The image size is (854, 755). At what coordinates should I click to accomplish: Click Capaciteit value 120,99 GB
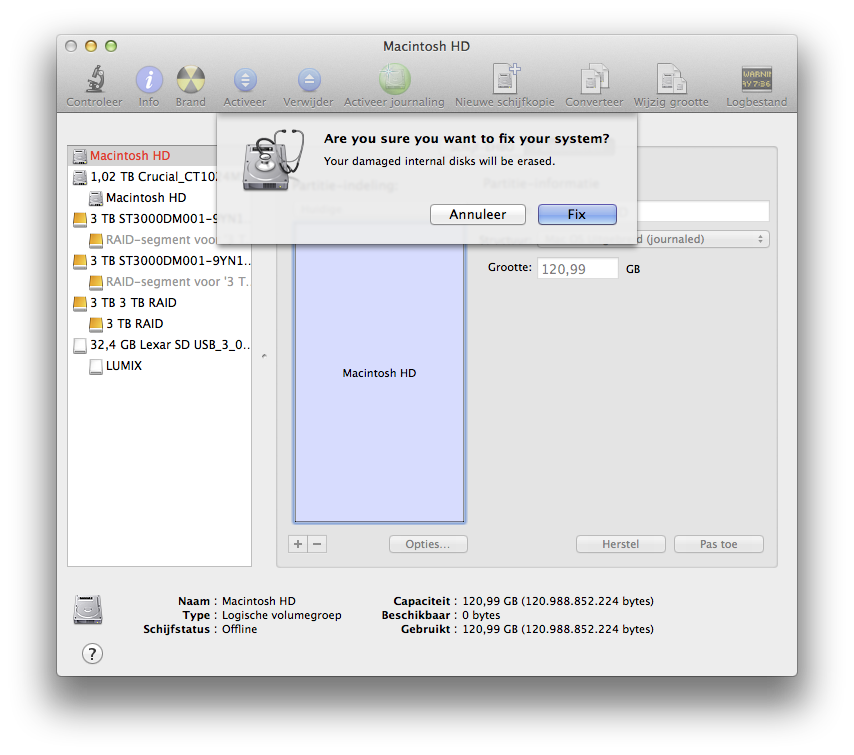pos(558,601)
